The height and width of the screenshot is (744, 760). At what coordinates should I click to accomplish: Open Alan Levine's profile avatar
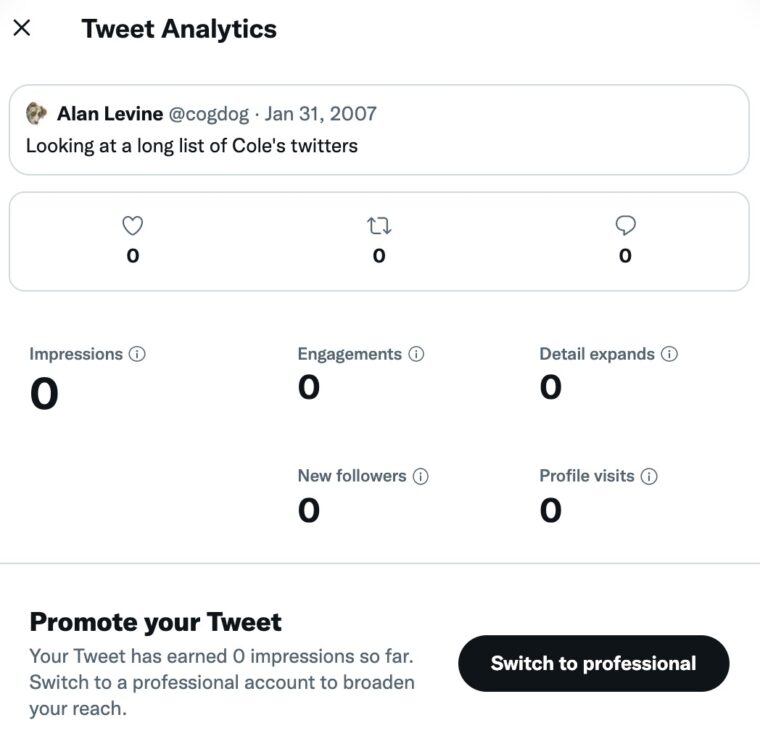(x=37, y=113)
